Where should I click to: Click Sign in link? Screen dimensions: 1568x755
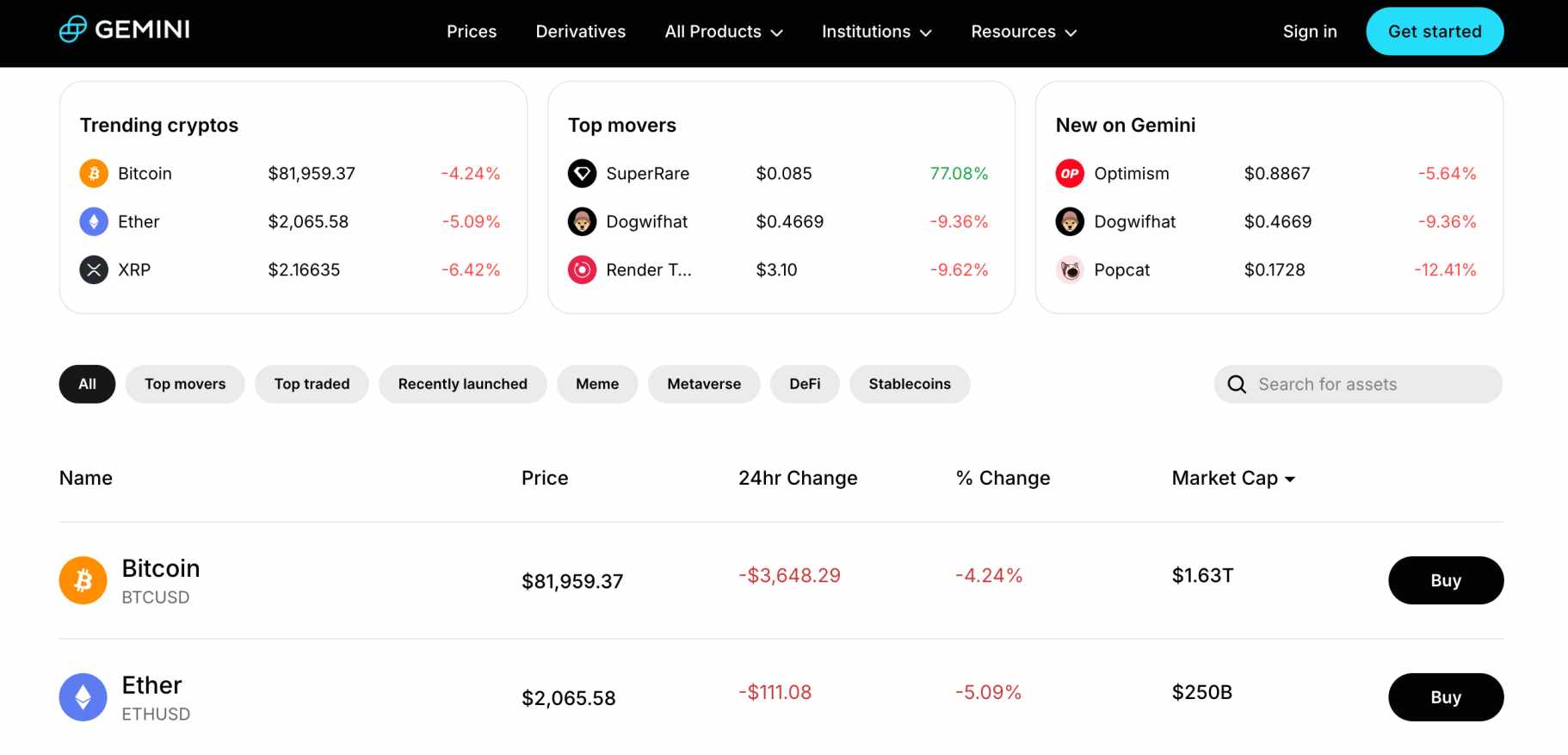coord(1310,32)
